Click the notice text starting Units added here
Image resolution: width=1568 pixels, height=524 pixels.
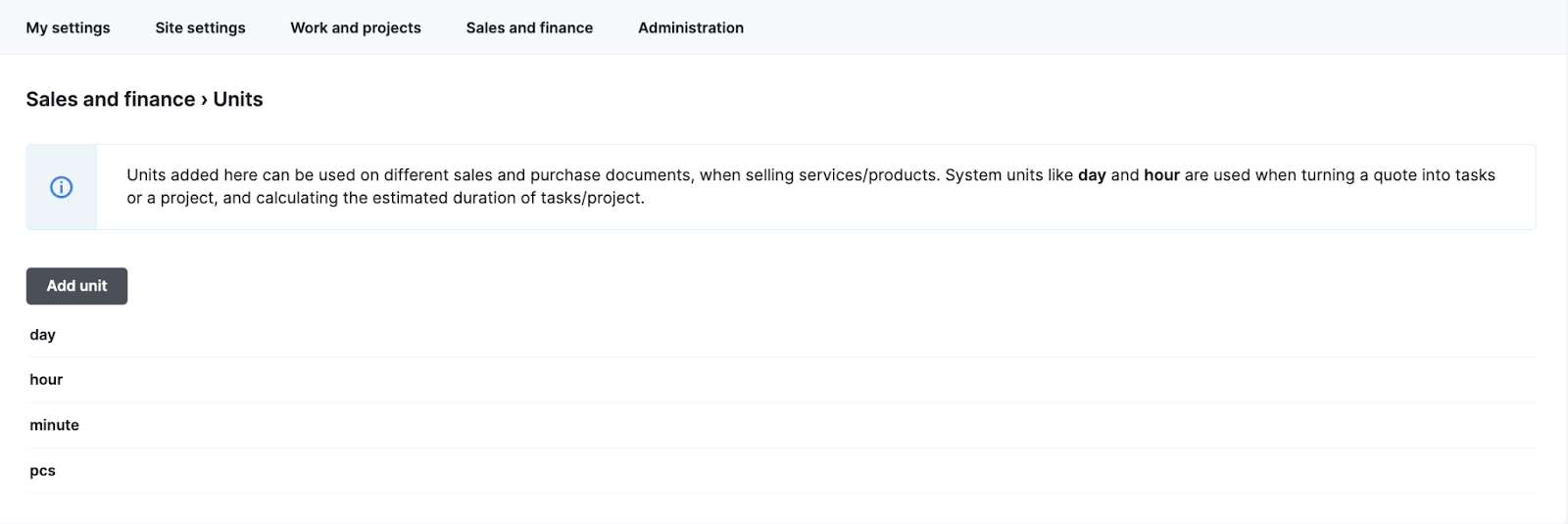coord(810,186)
